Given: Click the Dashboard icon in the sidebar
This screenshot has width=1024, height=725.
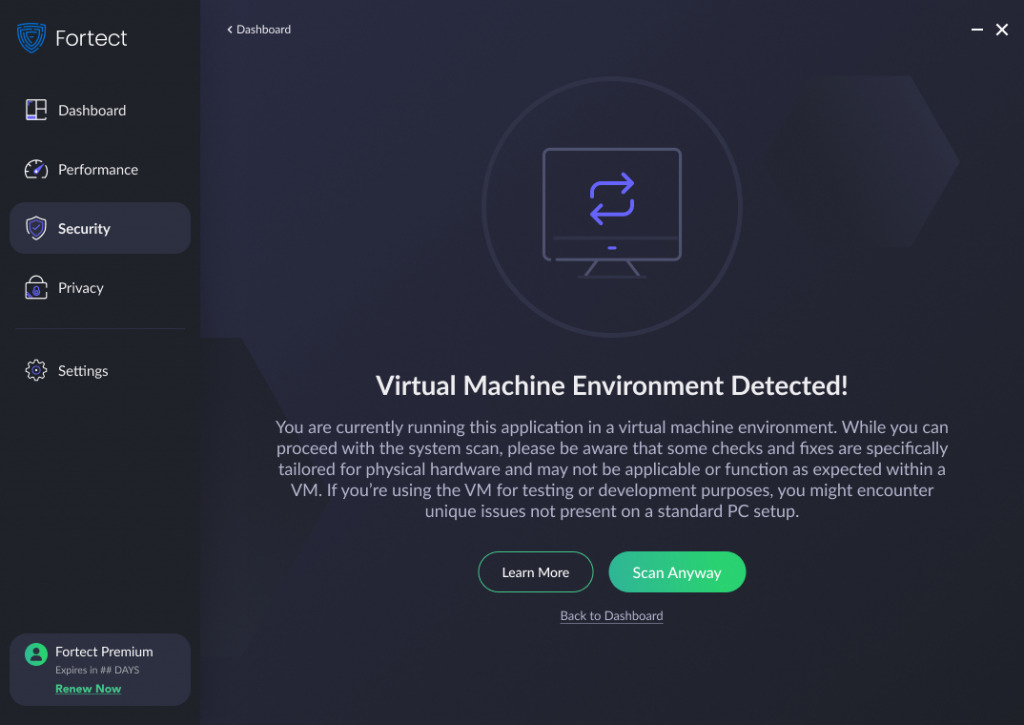Looking at the screenshot, I should [36, 110].
